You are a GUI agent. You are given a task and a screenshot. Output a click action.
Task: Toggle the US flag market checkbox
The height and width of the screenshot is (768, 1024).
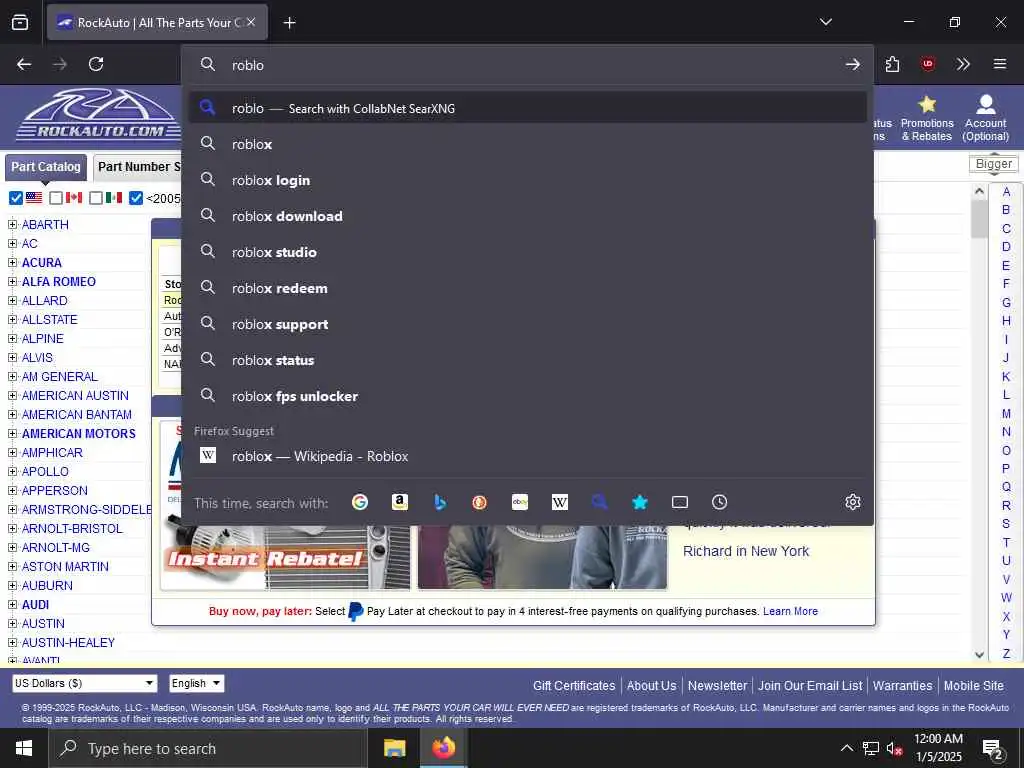coord(16,198)
